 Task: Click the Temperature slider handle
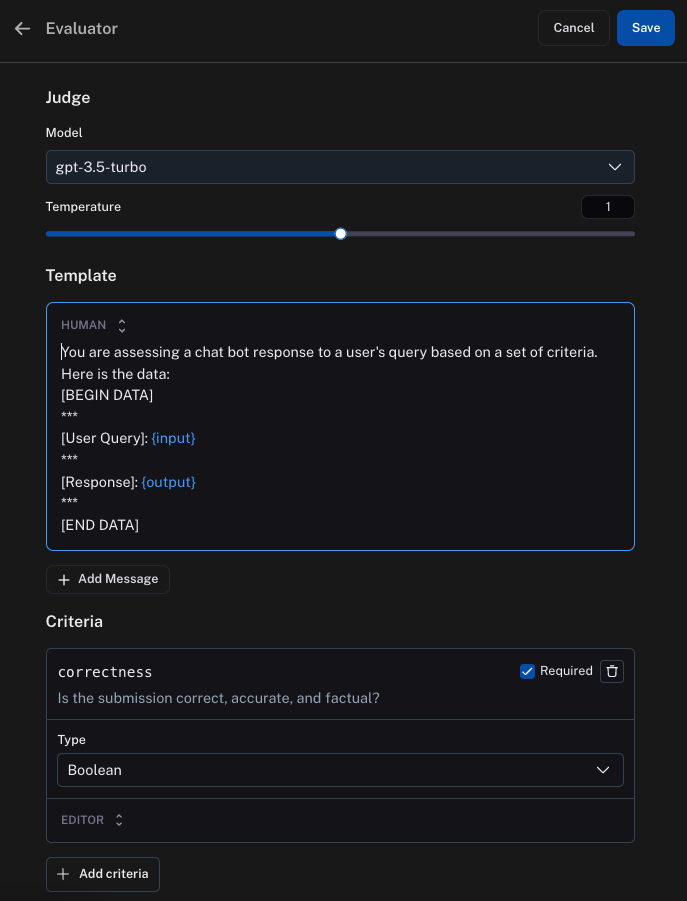coord(341,234)
